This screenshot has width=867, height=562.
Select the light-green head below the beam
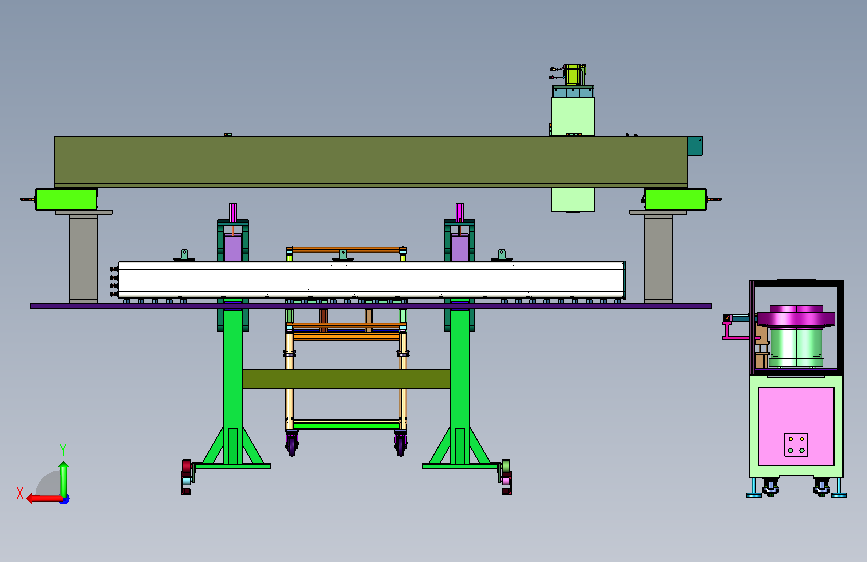pos(573,200)
